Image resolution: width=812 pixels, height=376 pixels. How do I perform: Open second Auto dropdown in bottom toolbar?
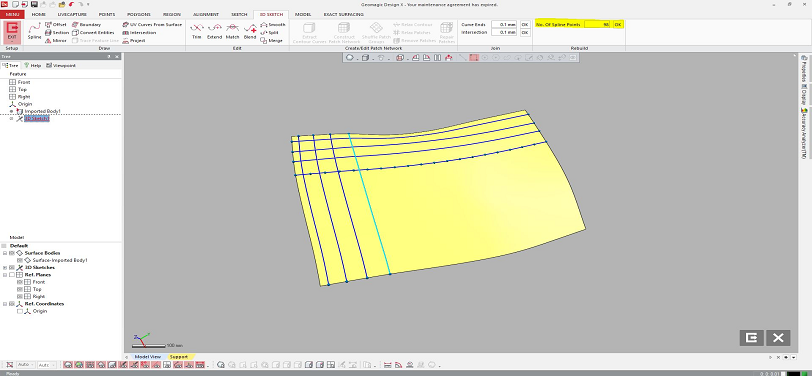pos(46,365)
